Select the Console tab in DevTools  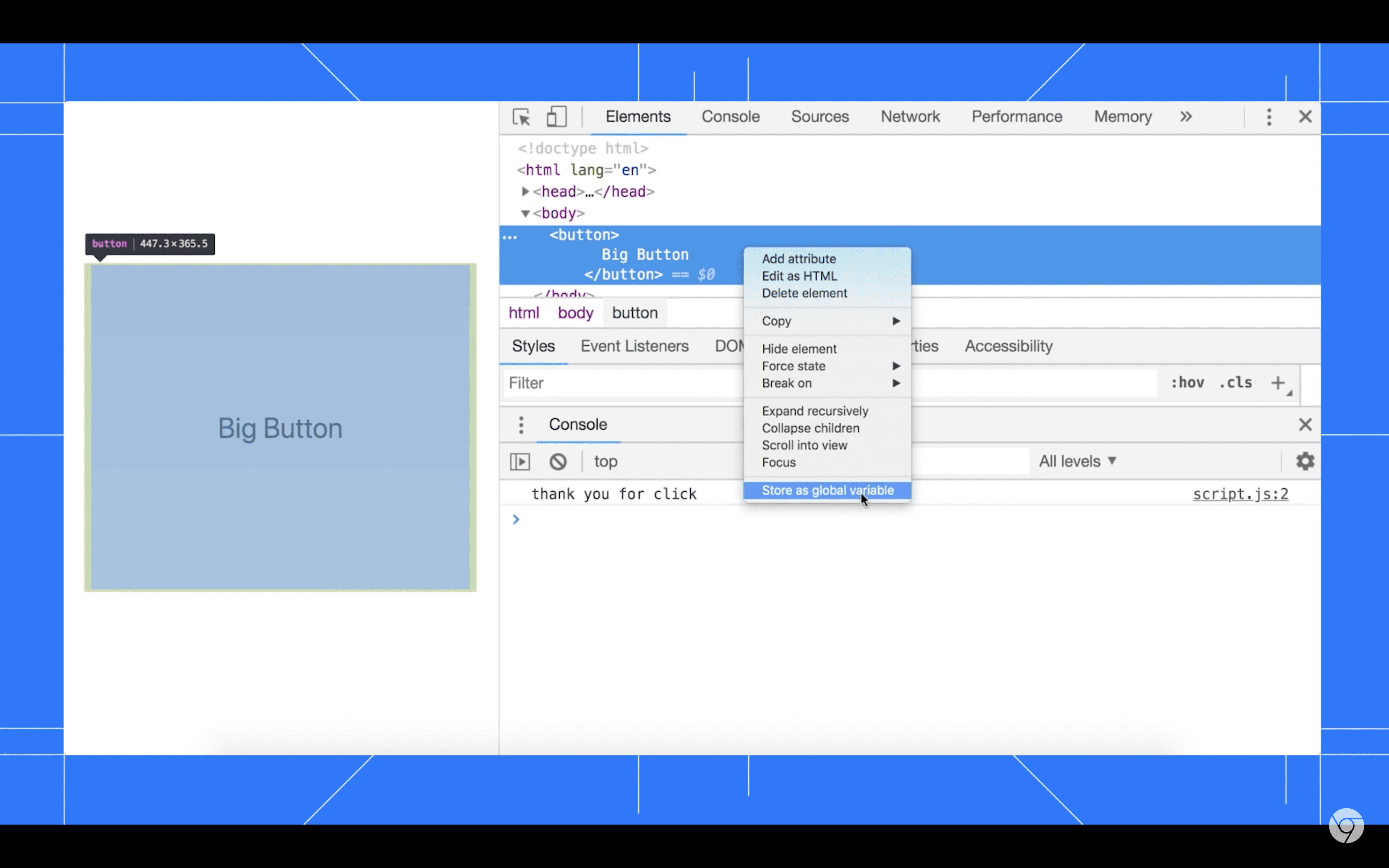tap(730, 117)
